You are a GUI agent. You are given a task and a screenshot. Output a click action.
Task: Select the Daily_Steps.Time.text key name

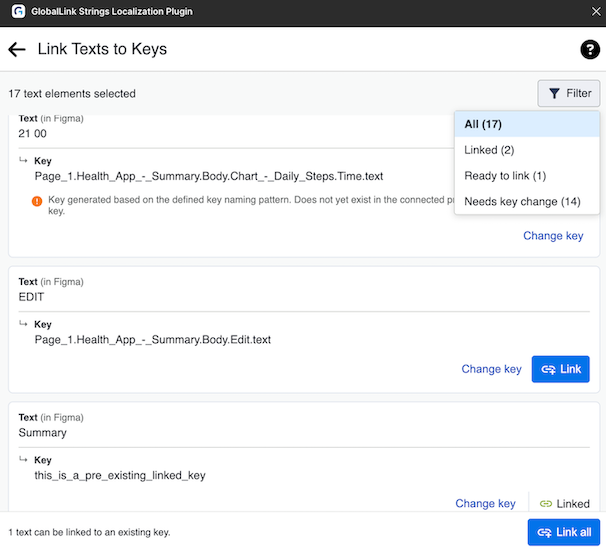pos(209,176)
